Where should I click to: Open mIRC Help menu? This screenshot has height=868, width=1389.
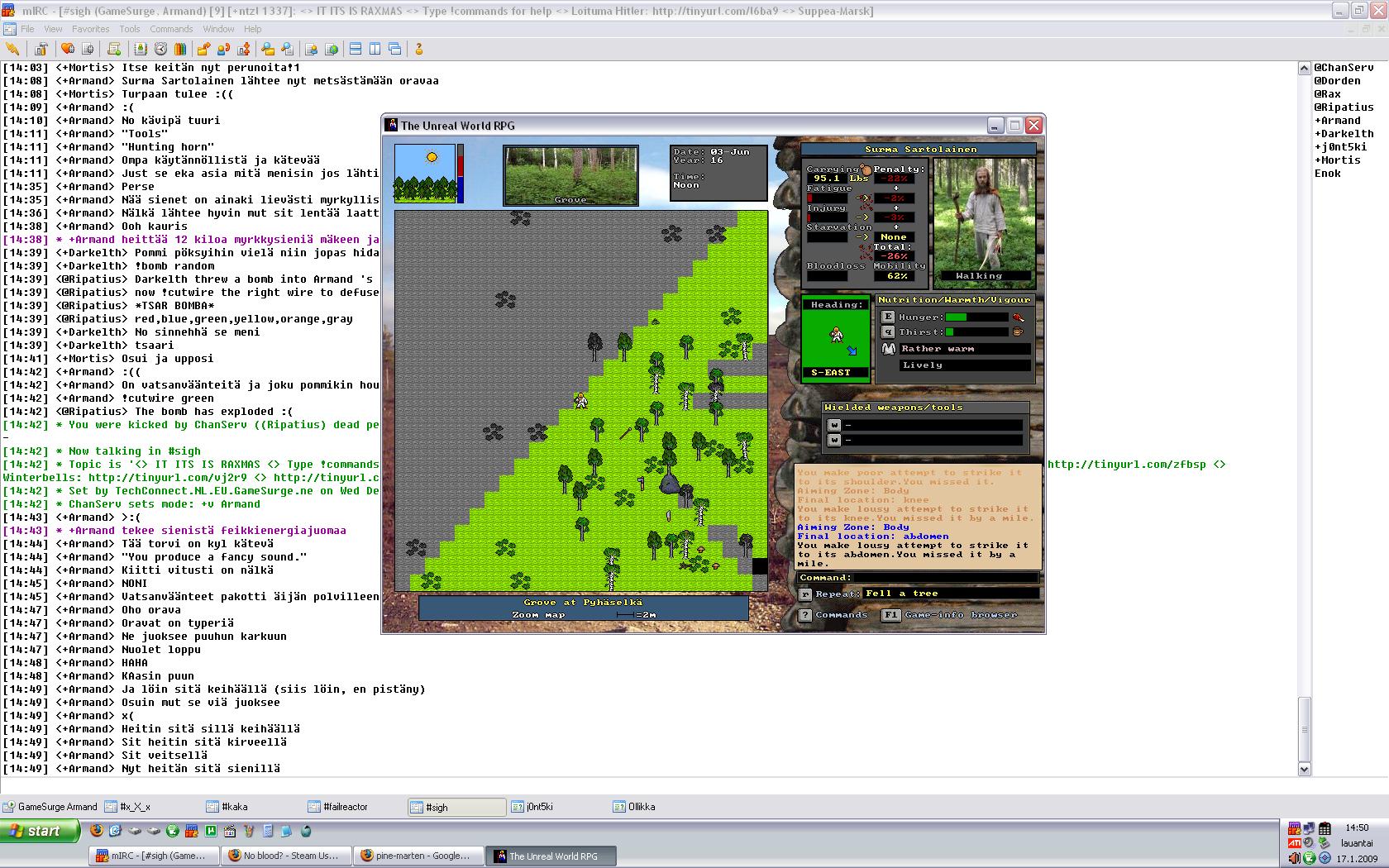click(252, 29)
